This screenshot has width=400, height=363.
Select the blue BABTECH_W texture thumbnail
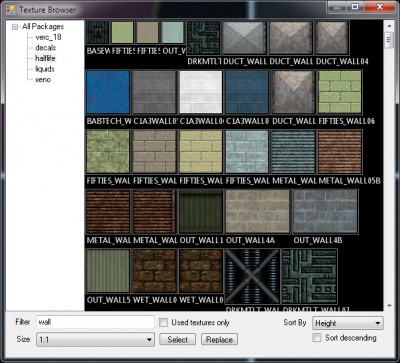pos(108,92)
